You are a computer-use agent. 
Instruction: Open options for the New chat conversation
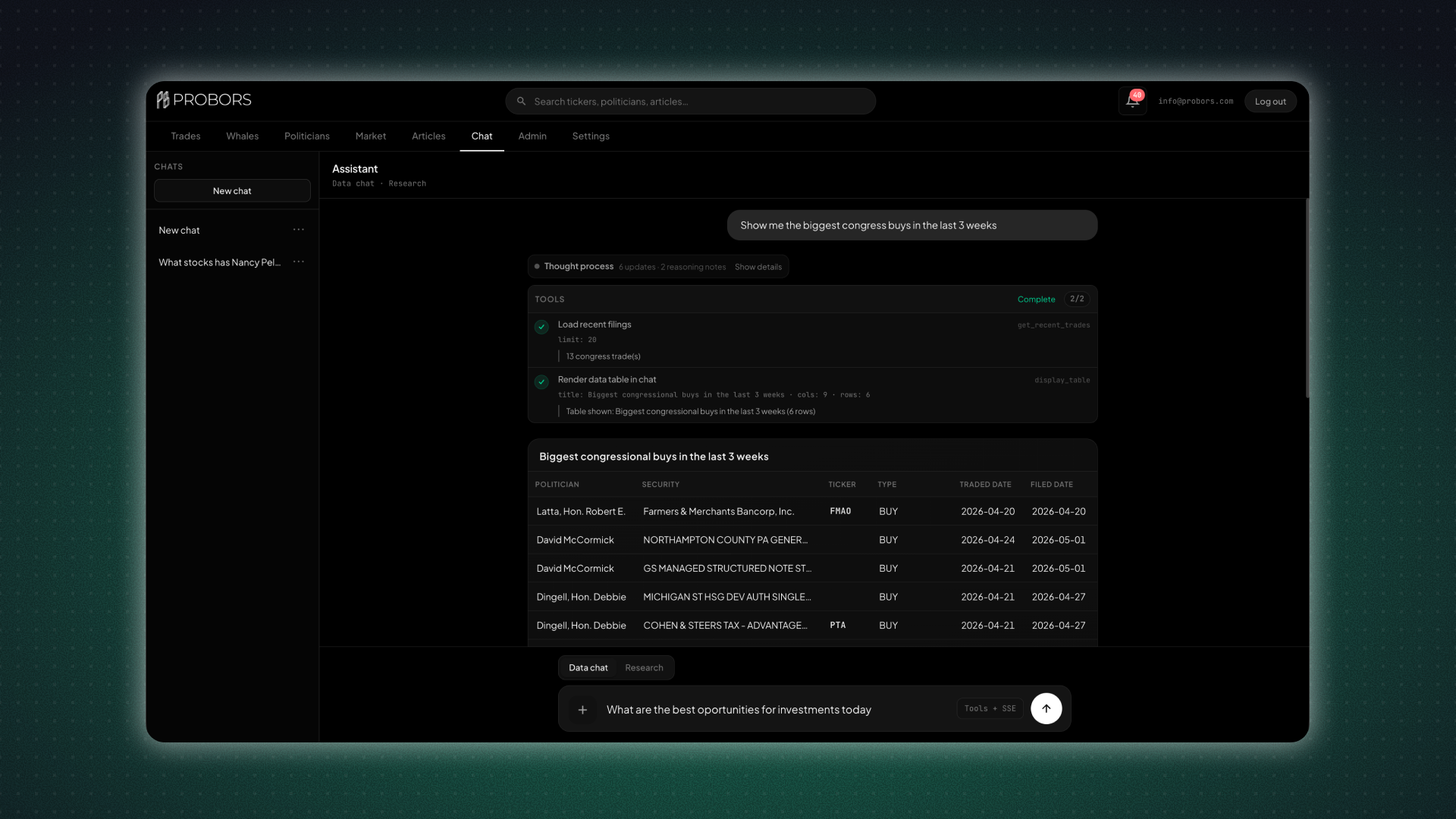[299, 230]
